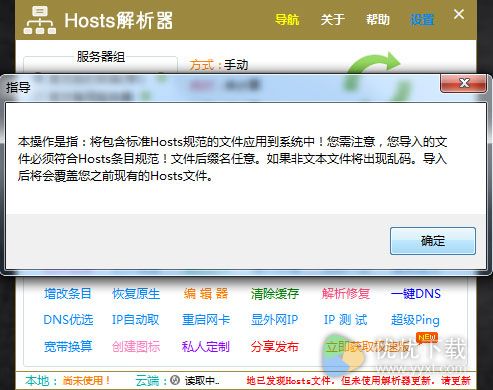Open the 帮助 menu
Viewport: 493px width, 390px height.
point(378,20)
